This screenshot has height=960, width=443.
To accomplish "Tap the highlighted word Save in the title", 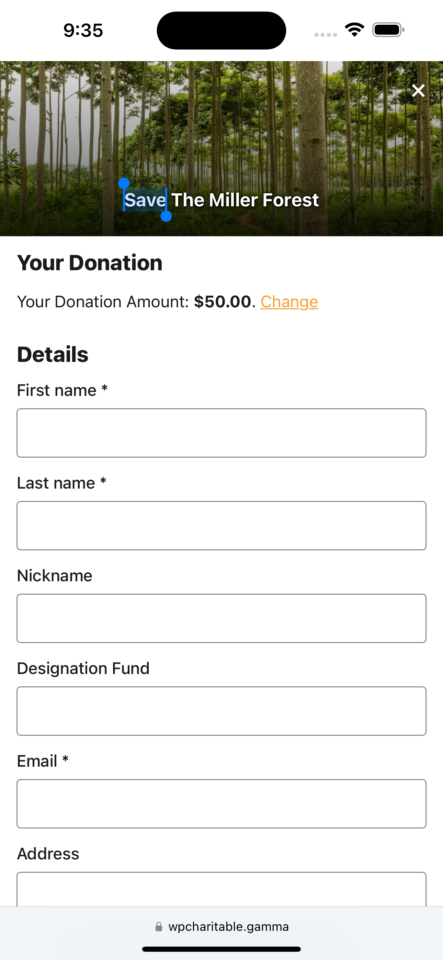I will [145, 200].
